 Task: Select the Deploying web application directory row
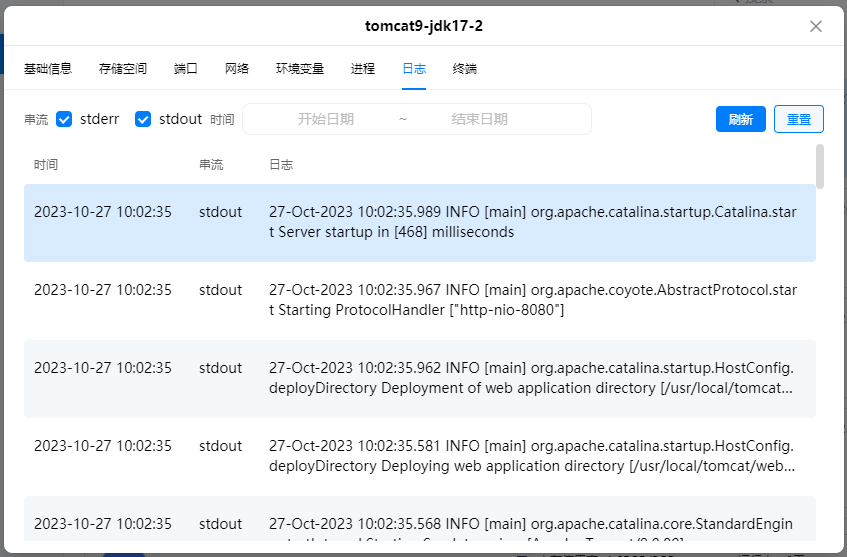click(419, 456)
